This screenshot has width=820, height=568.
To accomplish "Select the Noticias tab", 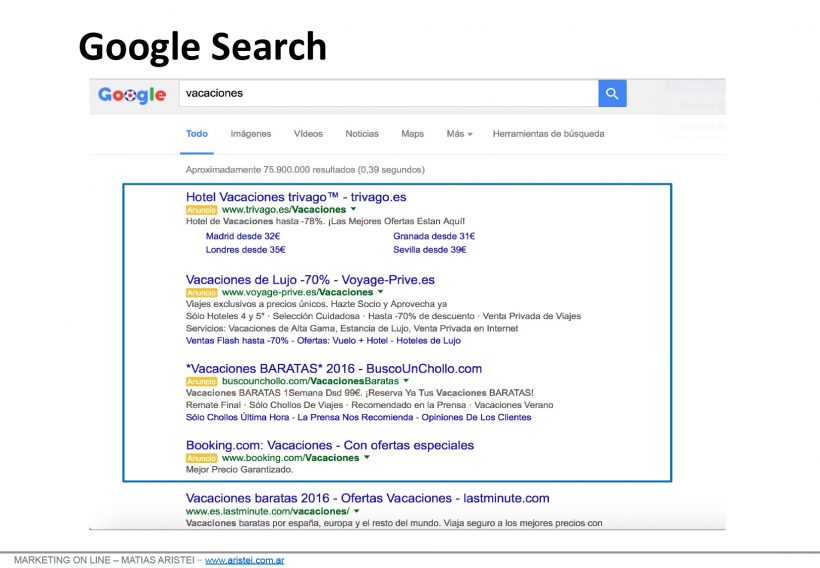I will (x=362, y=134).
